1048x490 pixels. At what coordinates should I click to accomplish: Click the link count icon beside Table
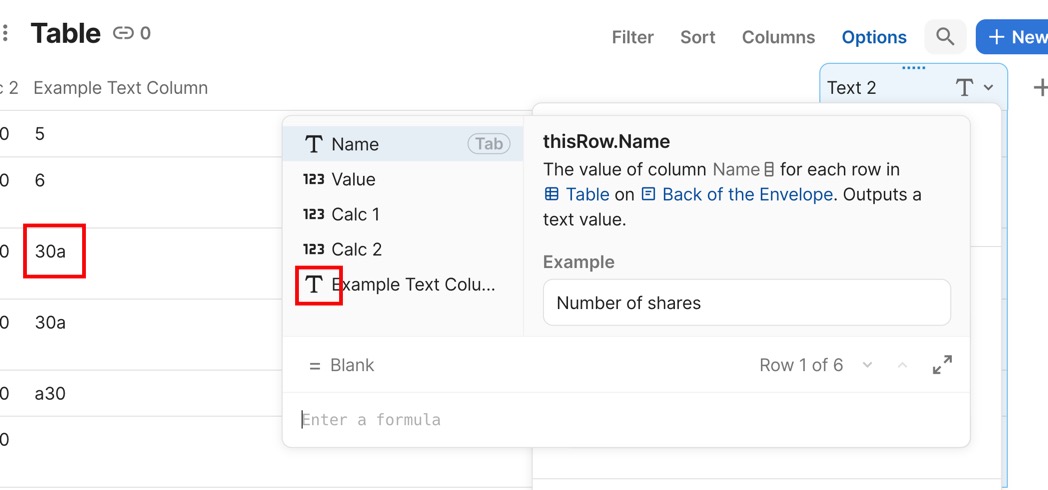[123, 33]
